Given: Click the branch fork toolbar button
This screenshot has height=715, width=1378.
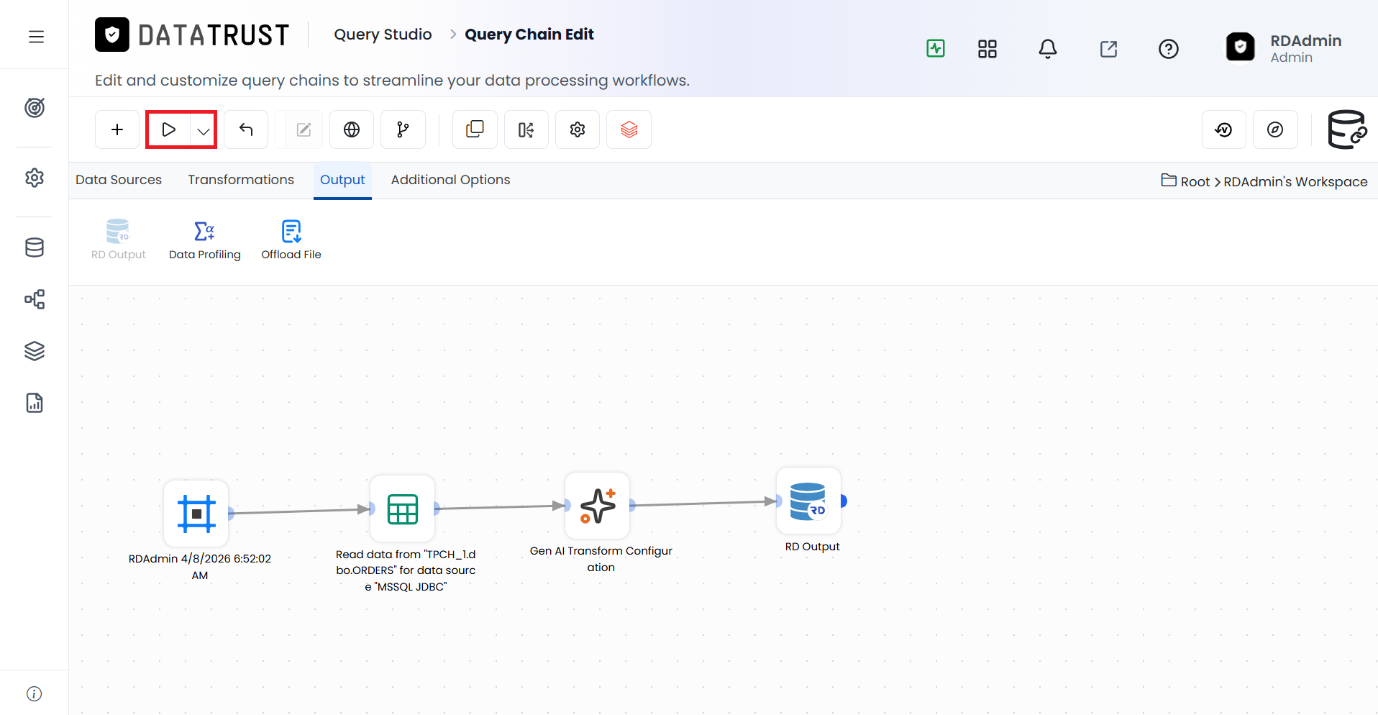Looking at the screenshot, I should tap(403, 130).
